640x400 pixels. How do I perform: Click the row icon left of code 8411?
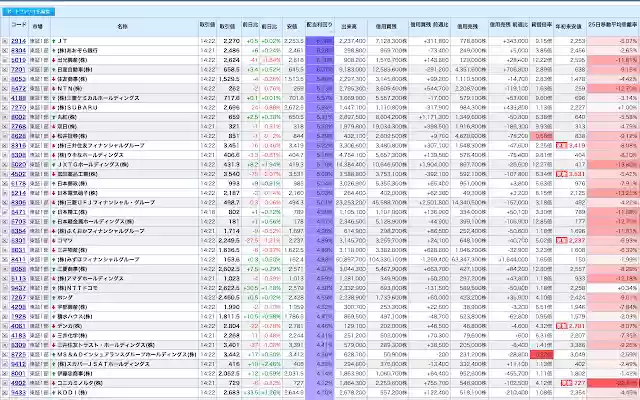pos(5,260)
